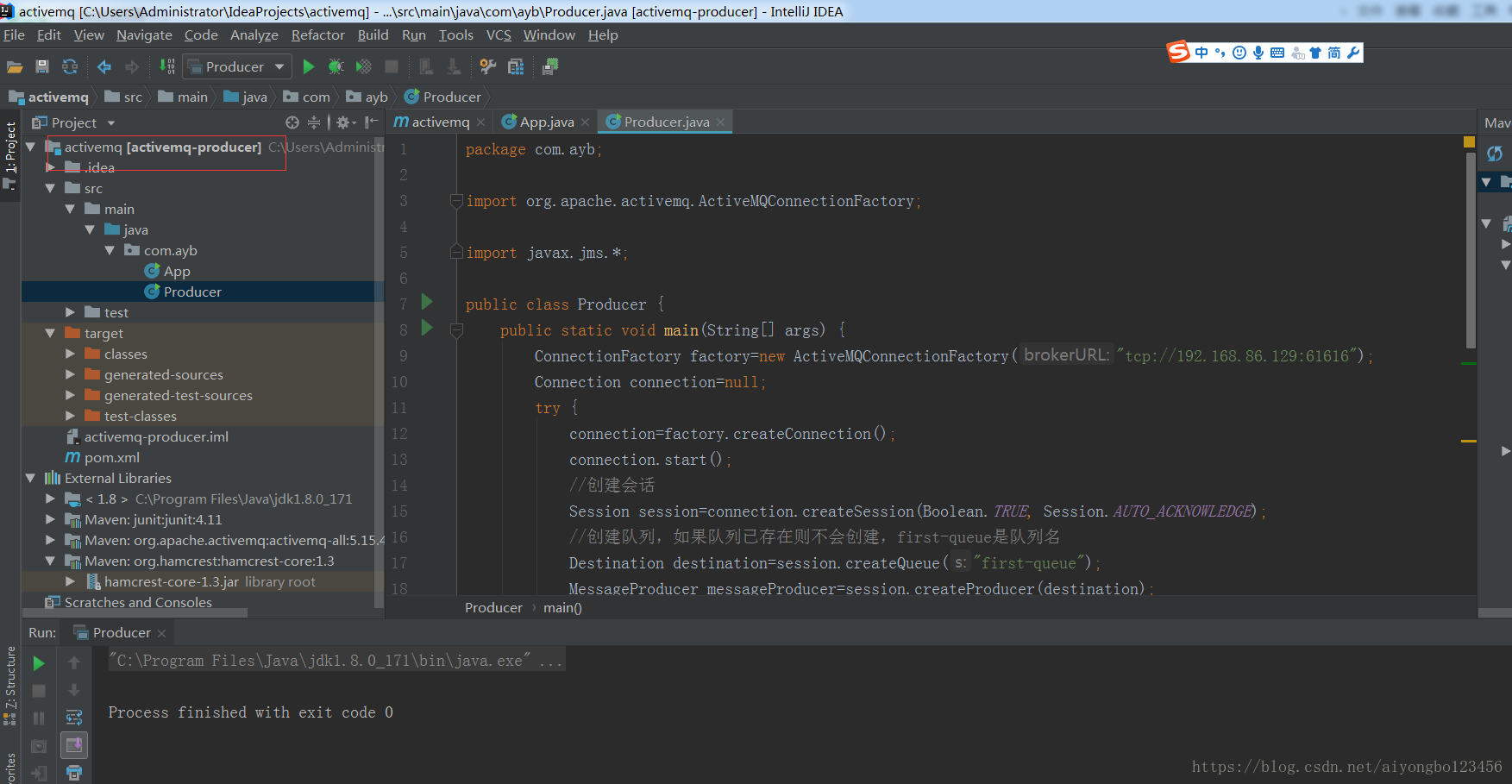Click the Save All toolbar icon
Viewport: 1512px width, 784px height.
pos(42,66)
